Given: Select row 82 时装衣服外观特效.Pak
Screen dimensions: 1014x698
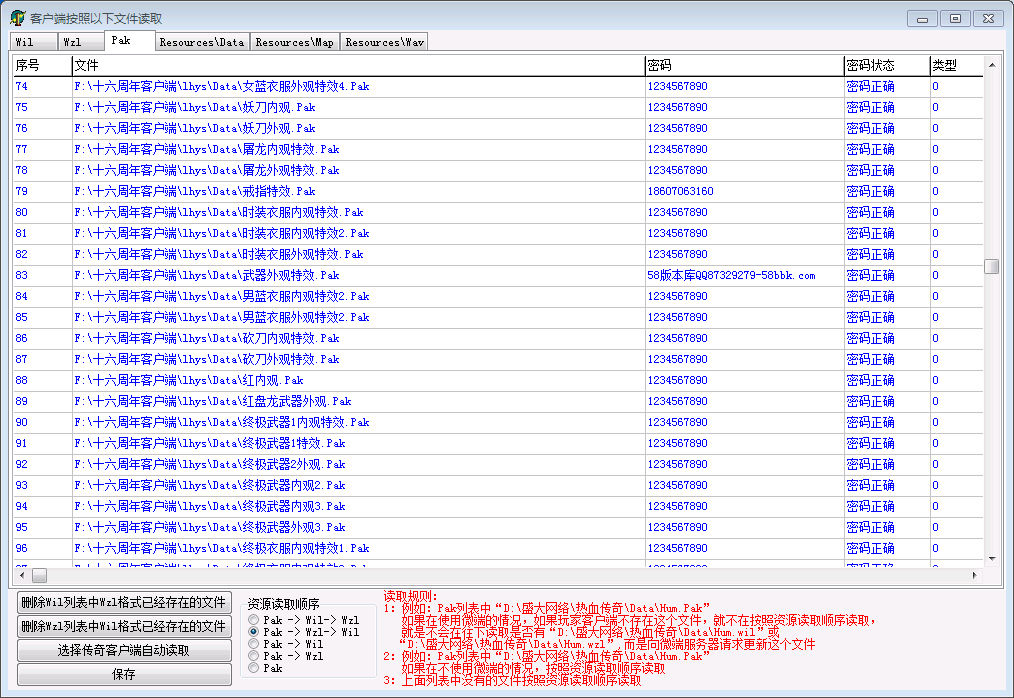Looking at the screenshot, I should (497, 254).
